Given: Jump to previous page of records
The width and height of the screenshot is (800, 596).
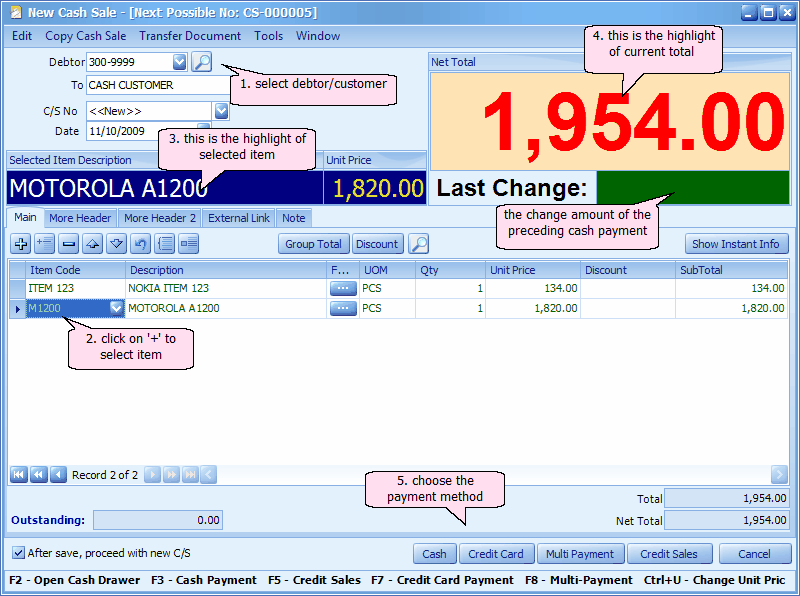Looking at the screenshot, I should [38, 475].
